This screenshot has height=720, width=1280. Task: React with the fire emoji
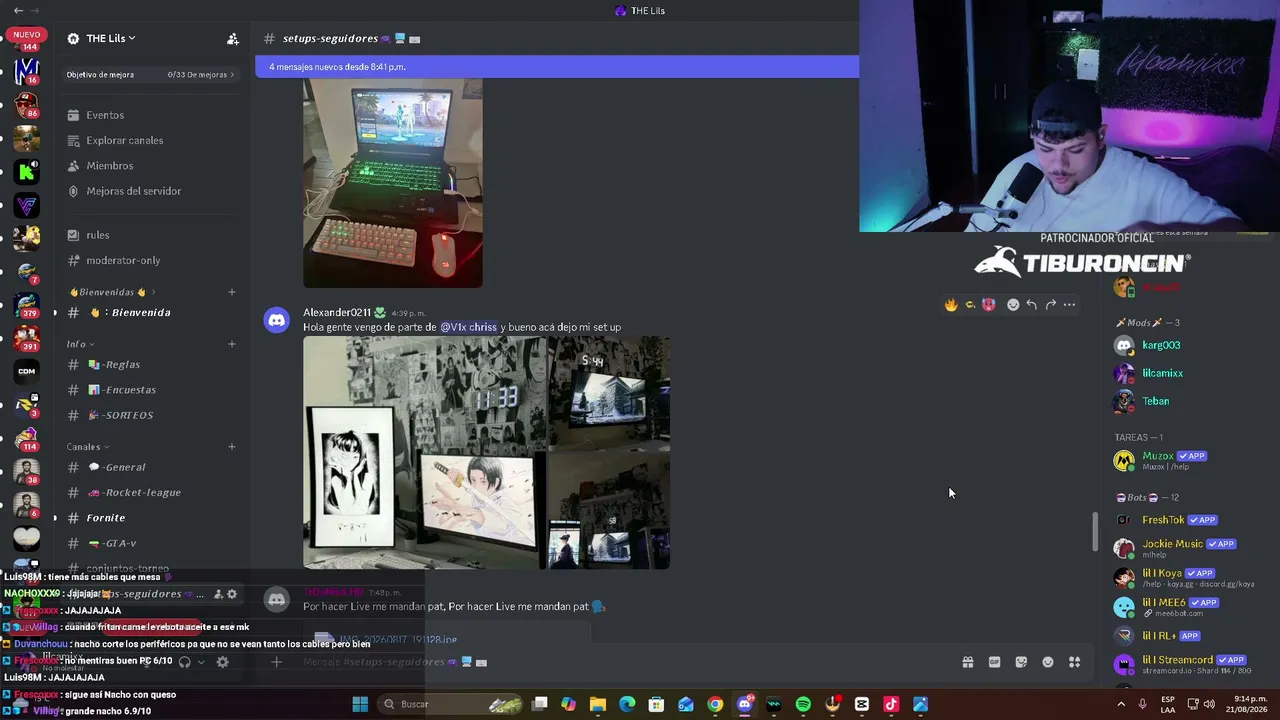(951, 305)
